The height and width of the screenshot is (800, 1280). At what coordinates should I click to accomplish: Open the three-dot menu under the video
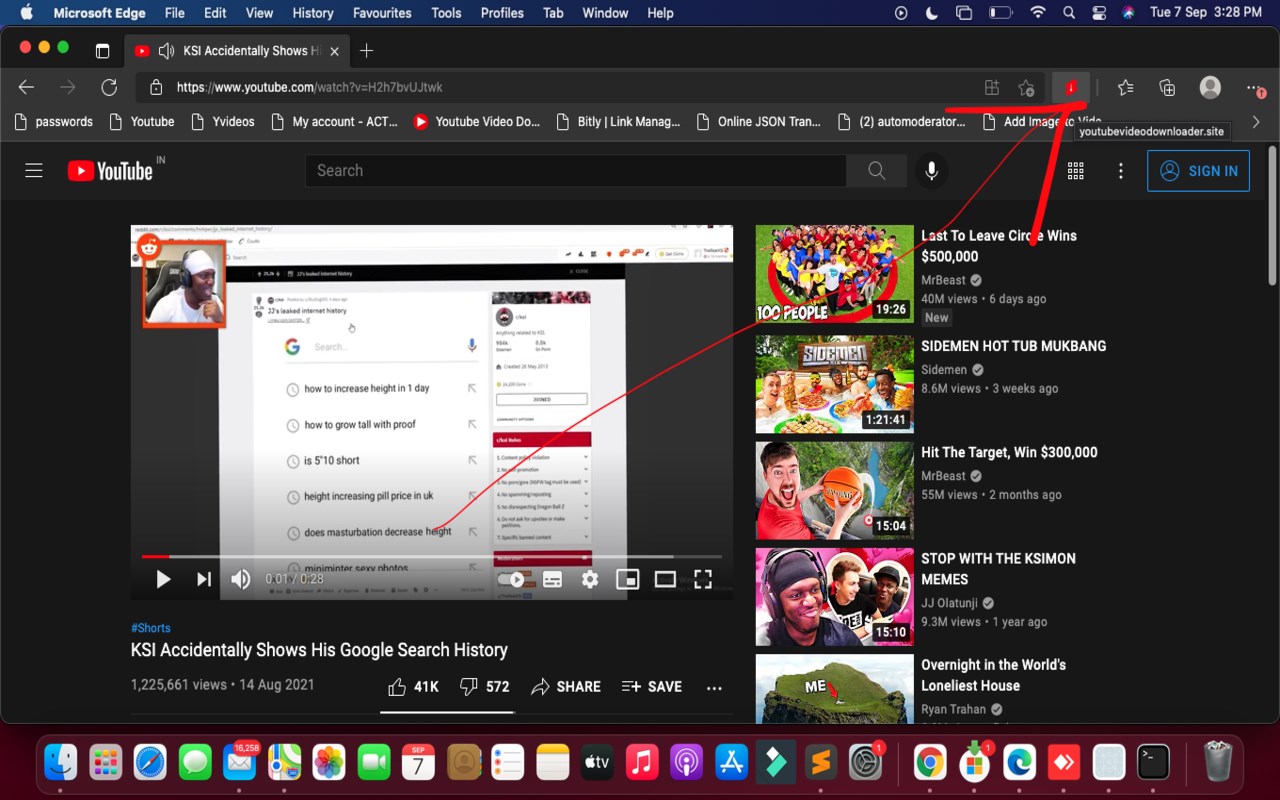click(714, 687)
